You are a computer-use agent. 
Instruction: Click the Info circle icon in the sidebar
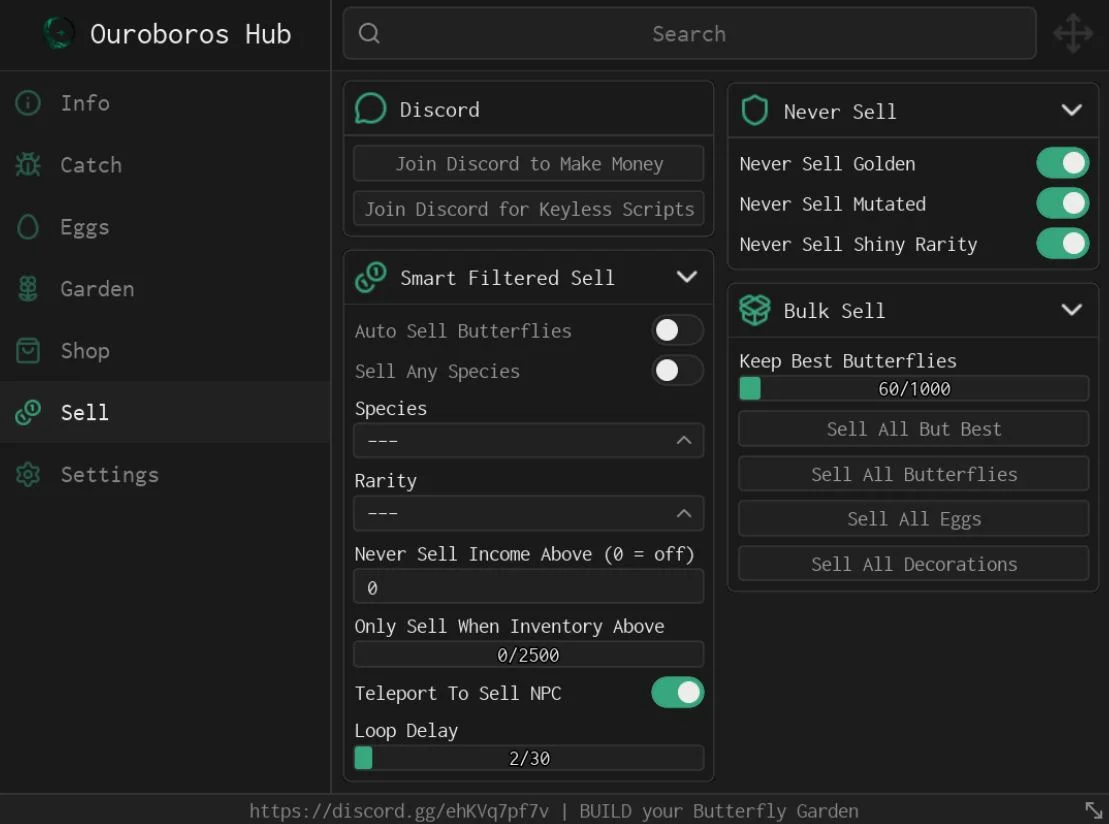pyautogui.click(x=28, y=103)
